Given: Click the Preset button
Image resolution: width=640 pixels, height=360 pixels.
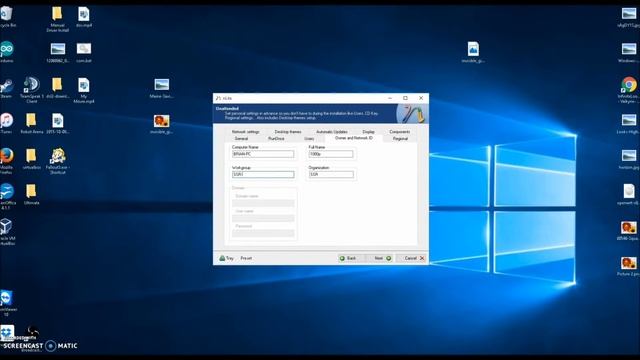Looking at the screenshot, I should pos(246,258).
